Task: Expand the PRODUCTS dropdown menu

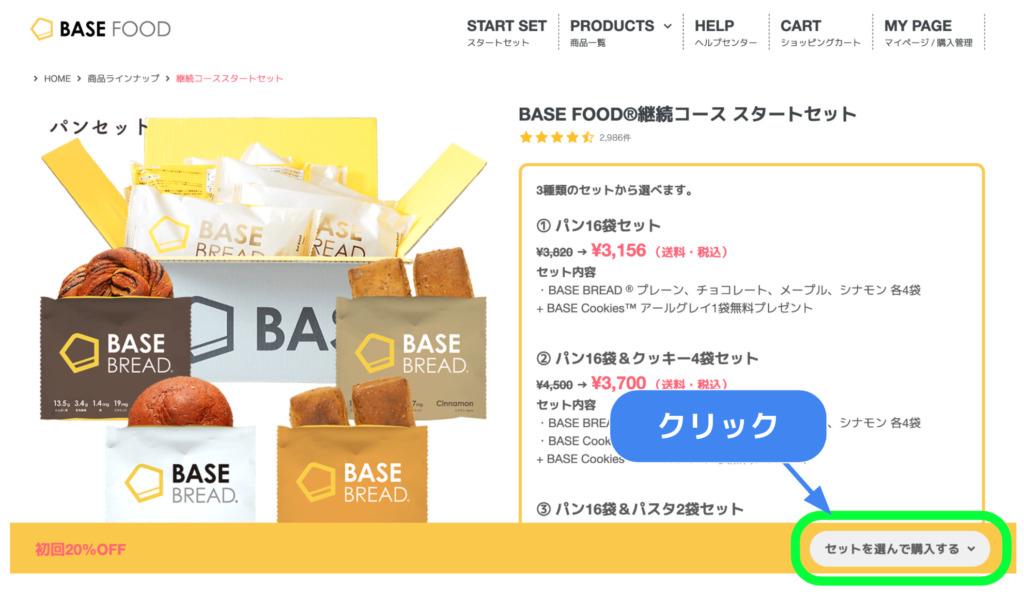Action: pyautogui.click(x=620, y=33)
